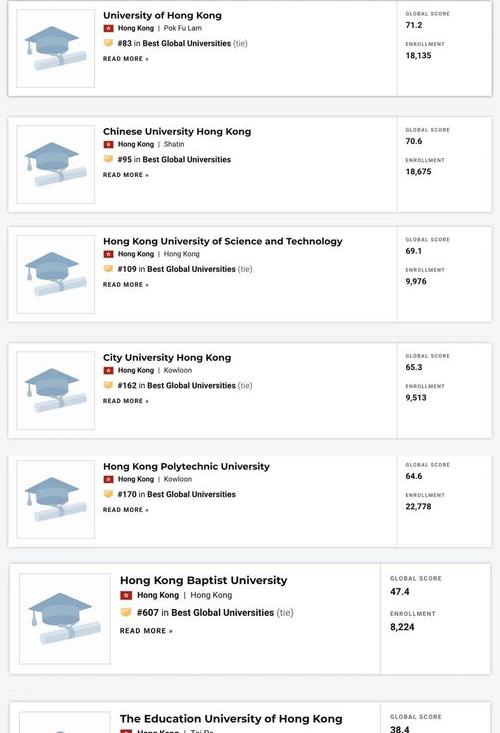Open City University Hong Kong title link

[167, 358]
